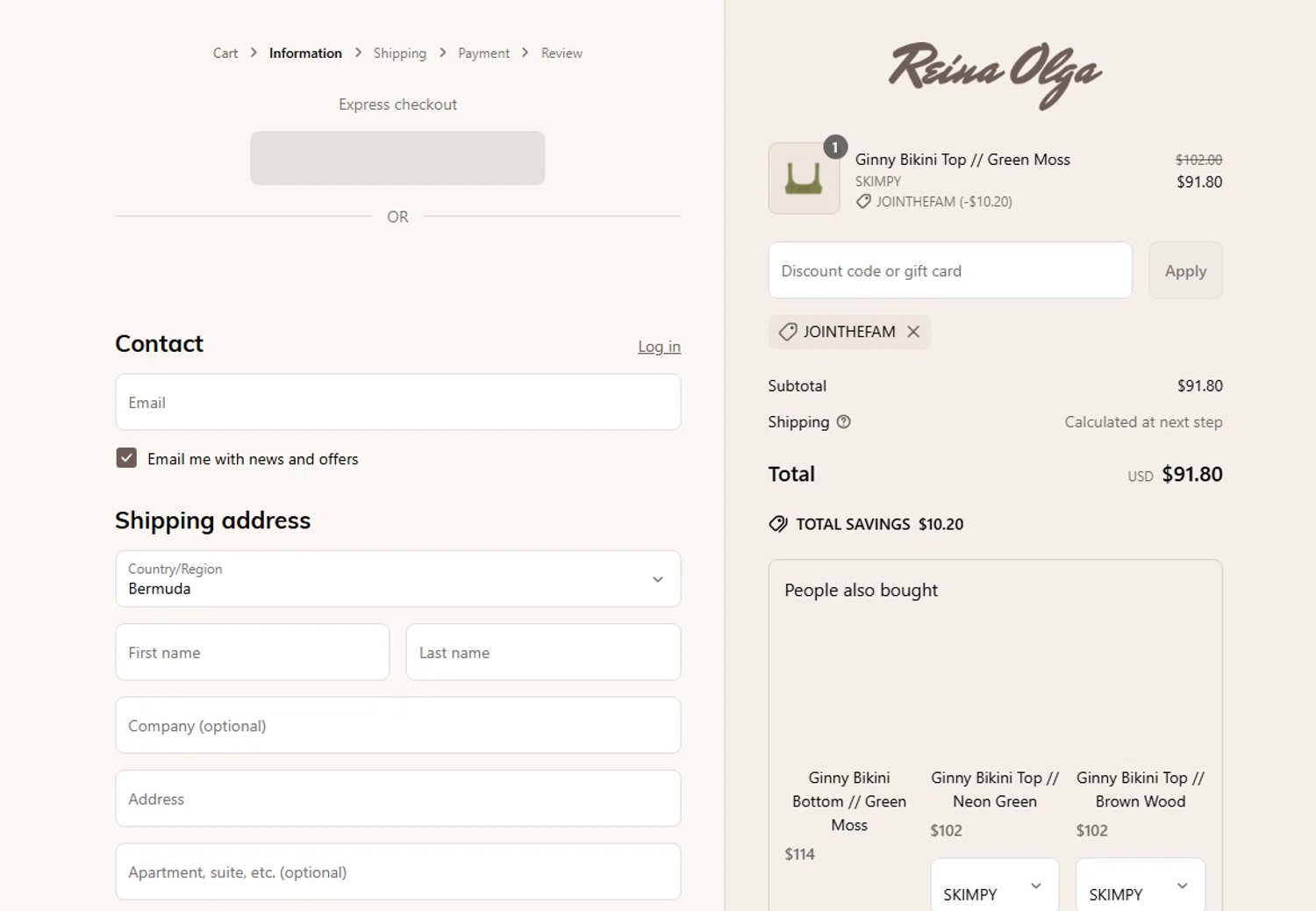The height and width of the screenshot is (911, 1316).
Task: Go to Payment breadcrumb step
Action: pyautogui.click(x=483, y=54)
